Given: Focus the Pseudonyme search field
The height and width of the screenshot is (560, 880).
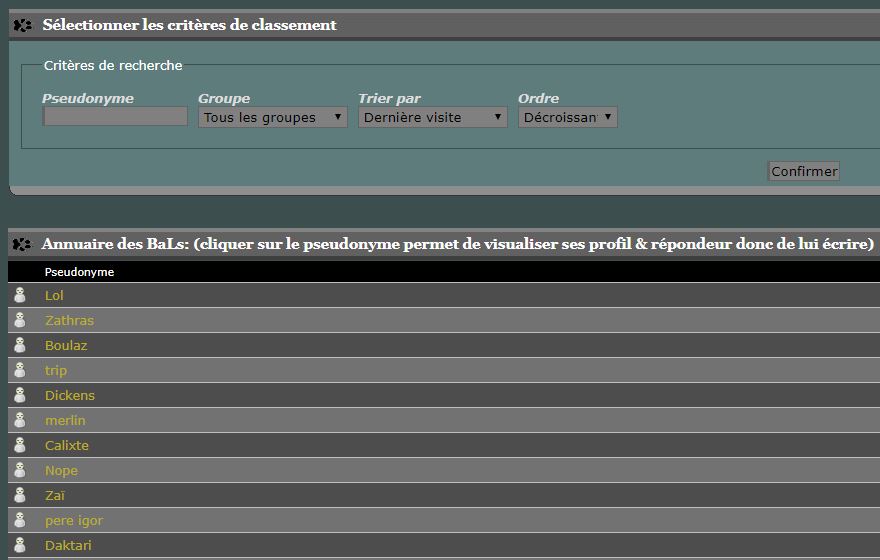Looking at the screenshot, I should tap(115, 117).
